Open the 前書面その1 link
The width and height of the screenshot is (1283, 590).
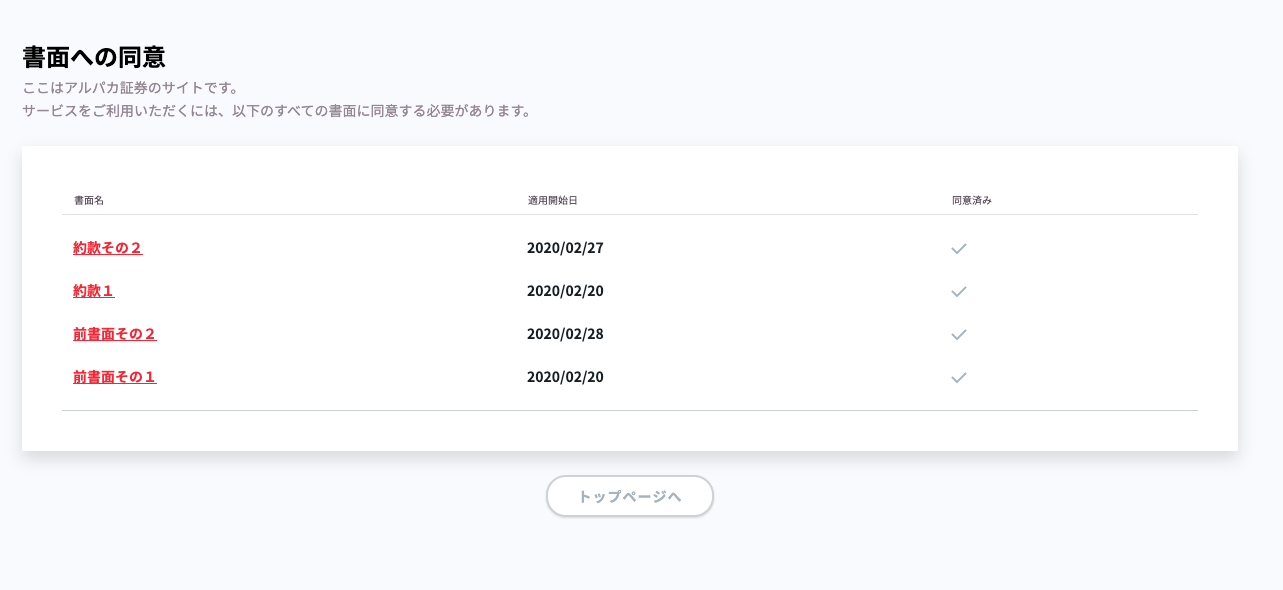tap(115, 377)
